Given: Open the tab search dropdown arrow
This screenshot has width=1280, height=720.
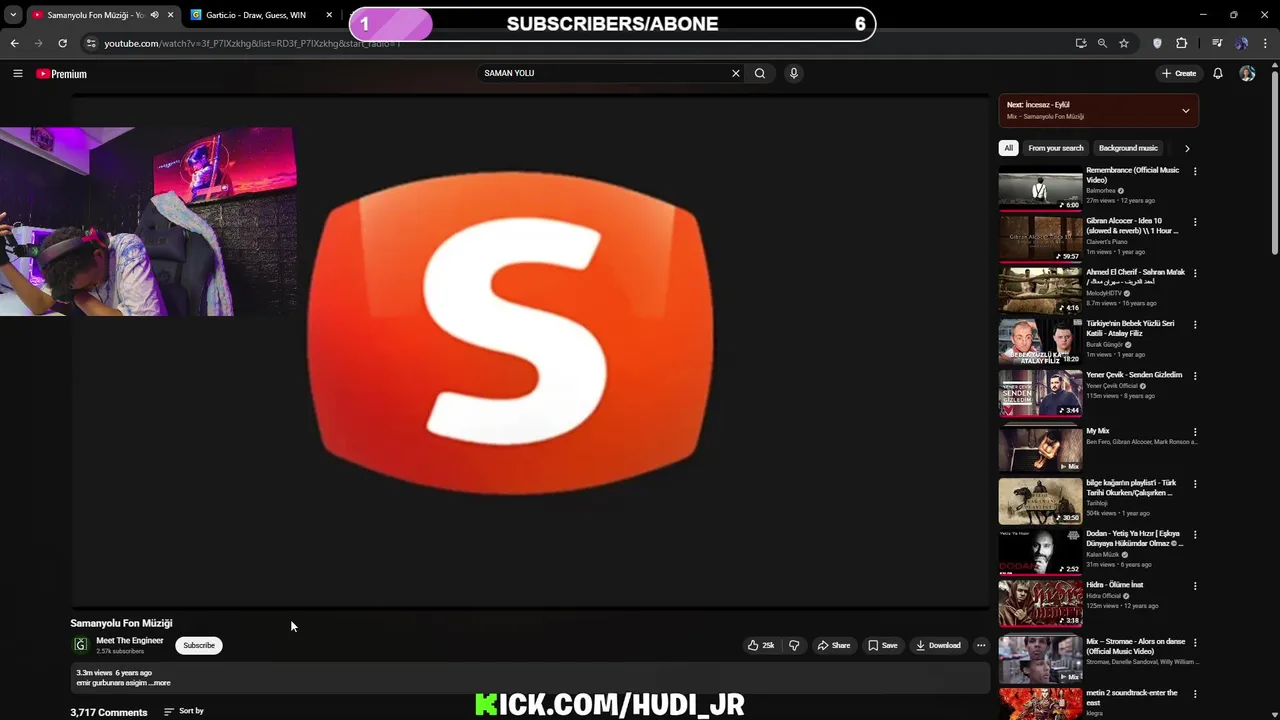Looking at the screenshot, I should pyautogui.click(x=13, y=15).
